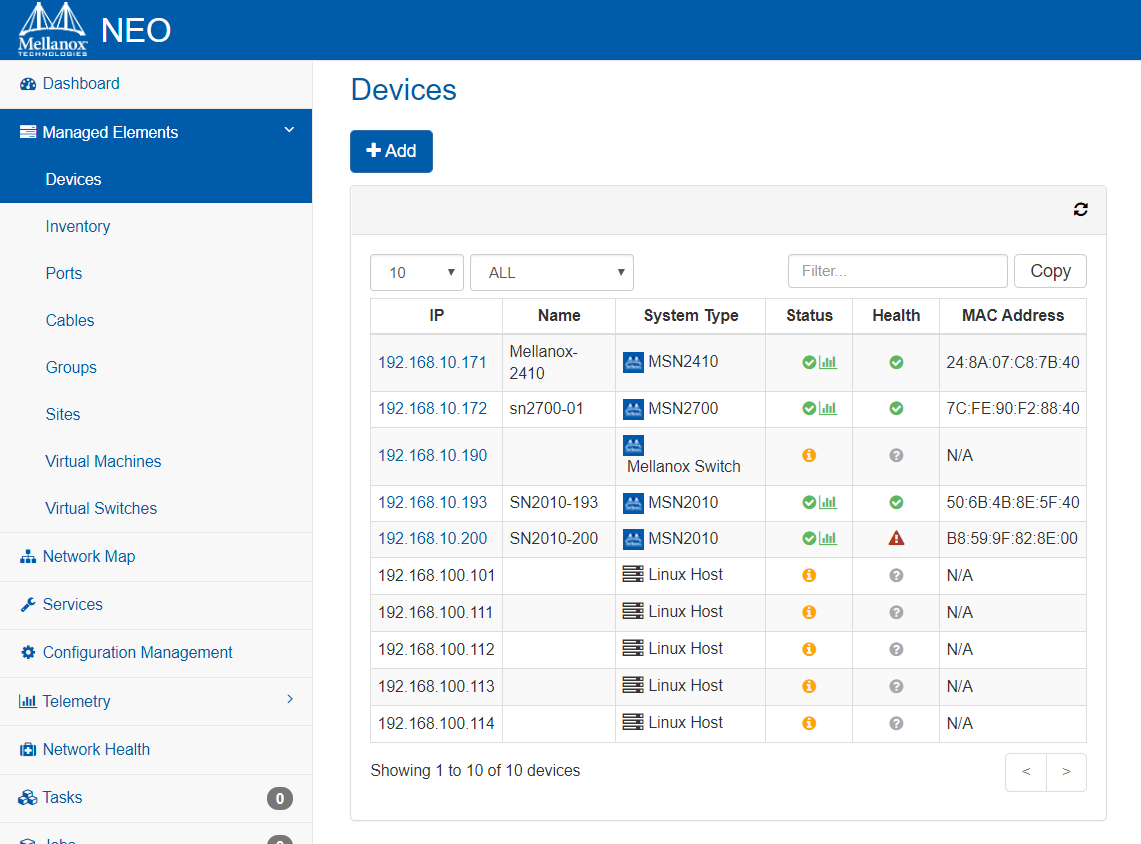Open the page size dropdown showing 10
This screenshot has height=844, width=1141.
[x=417, y=273]
